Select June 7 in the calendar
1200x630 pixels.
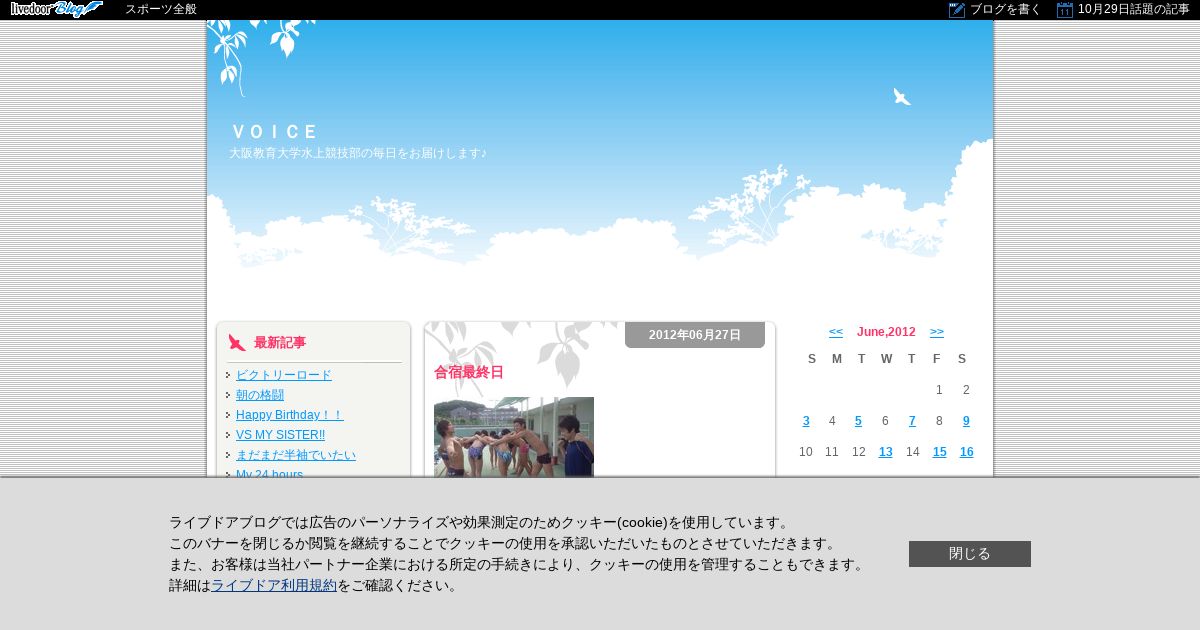912,421
